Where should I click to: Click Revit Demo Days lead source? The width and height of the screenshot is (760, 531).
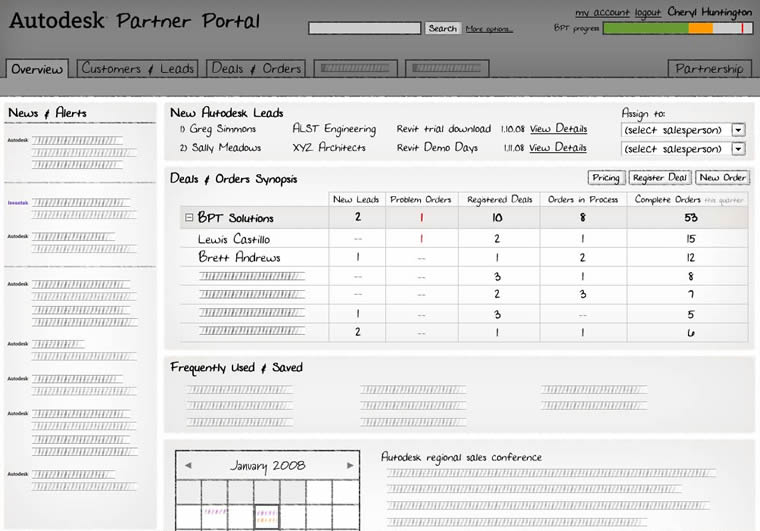tap(437, 147)
